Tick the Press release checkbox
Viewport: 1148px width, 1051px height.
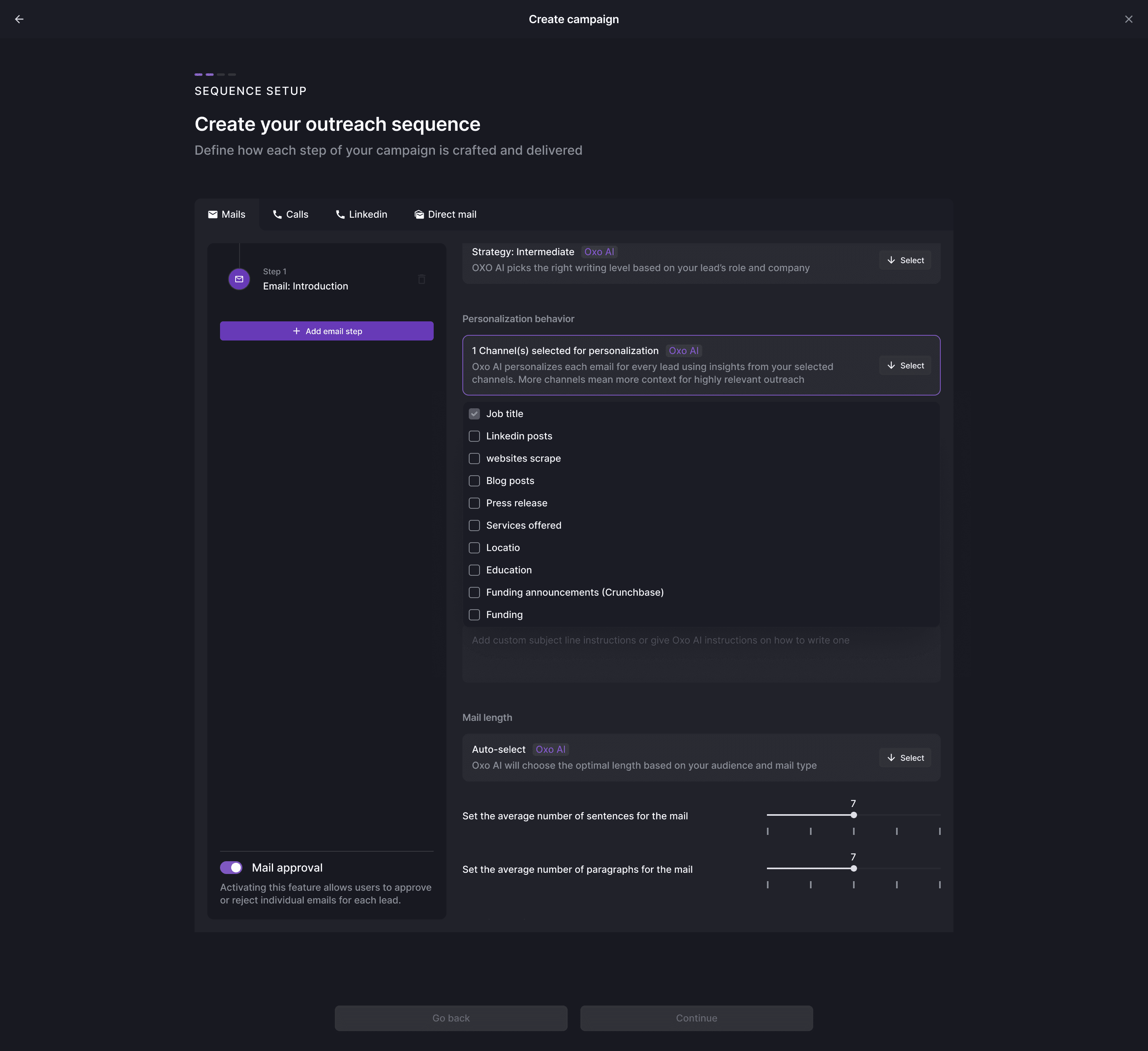click(474, 503)
